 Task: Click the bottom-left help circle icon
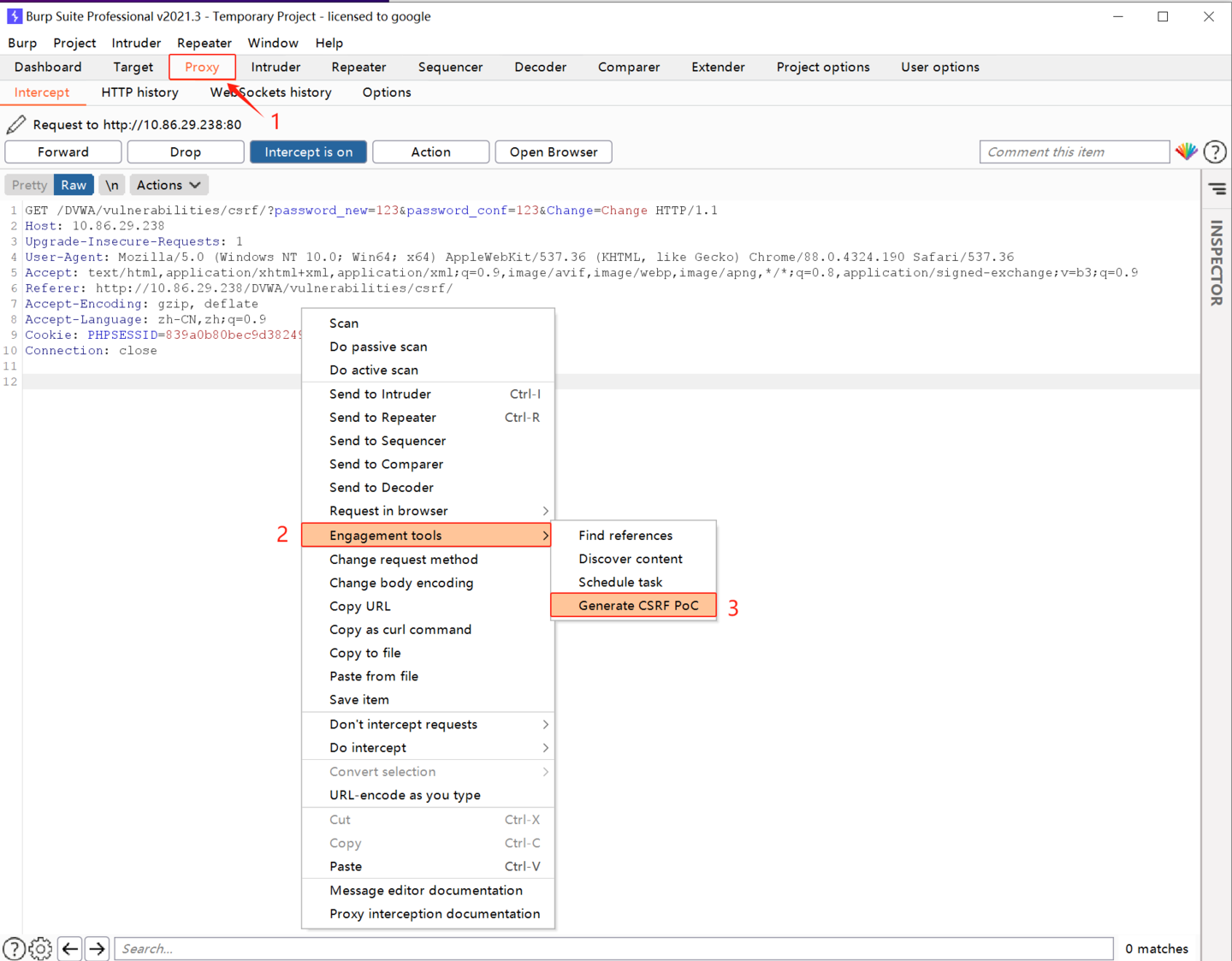[x=14, y=948]
